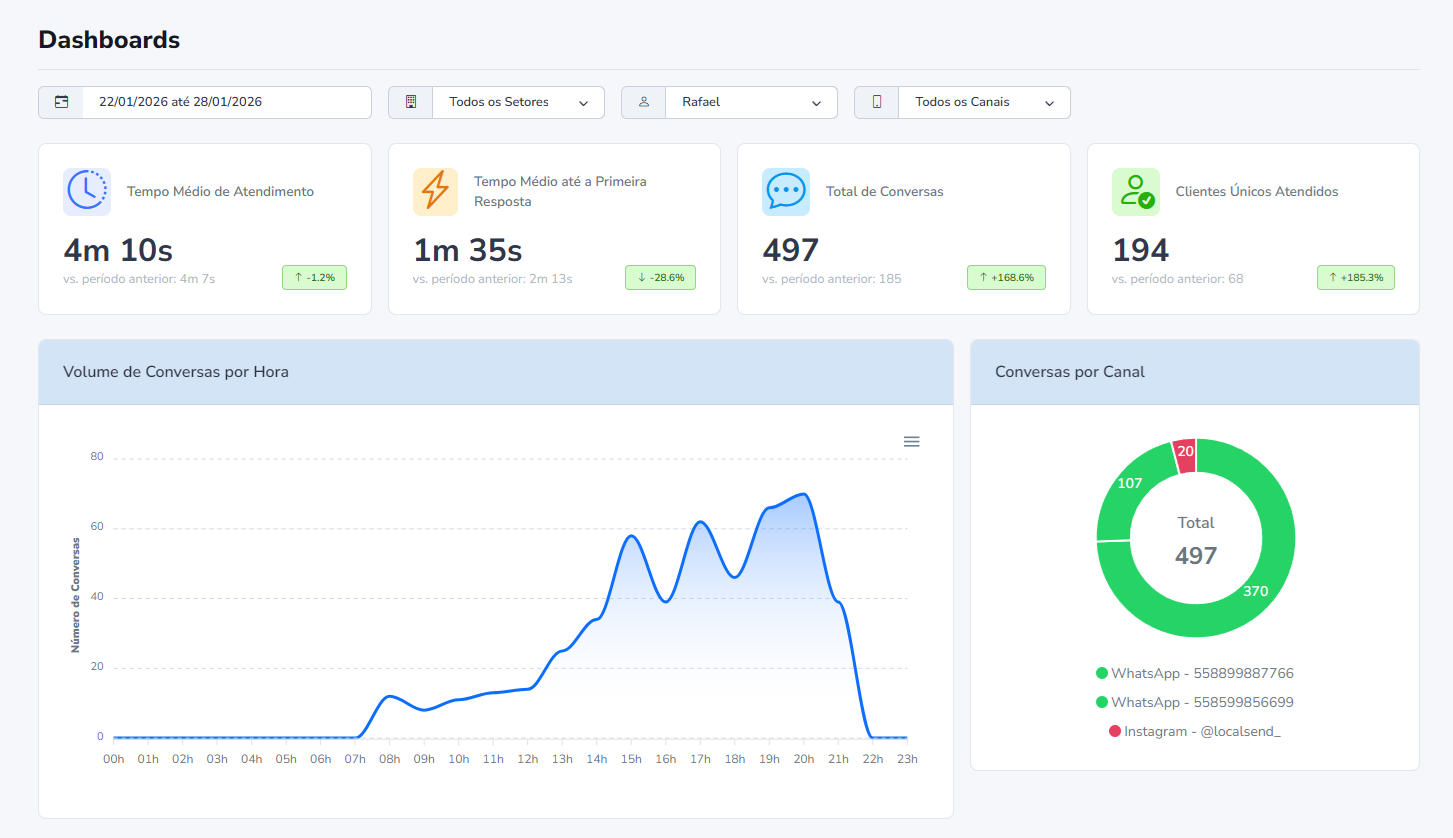1453x838 pixels.
Task: Expand the Todos os Canais dropdown
Action: click(x=984, y=102)
